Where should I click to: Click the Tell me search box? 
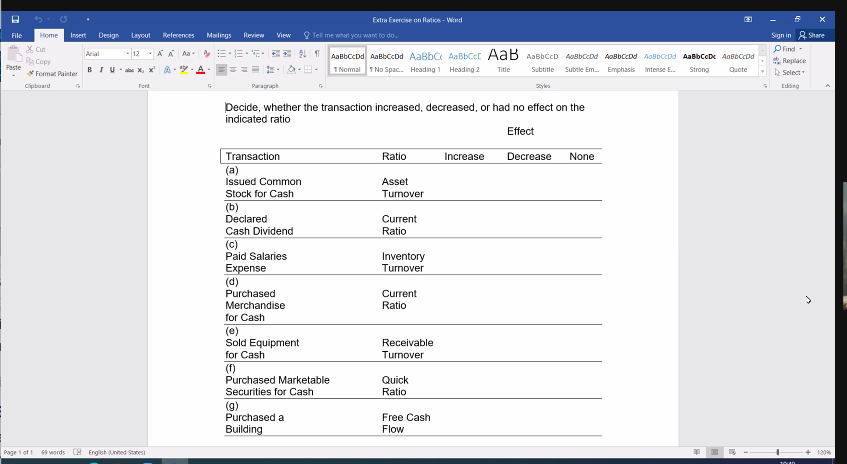tap(351, 35)
